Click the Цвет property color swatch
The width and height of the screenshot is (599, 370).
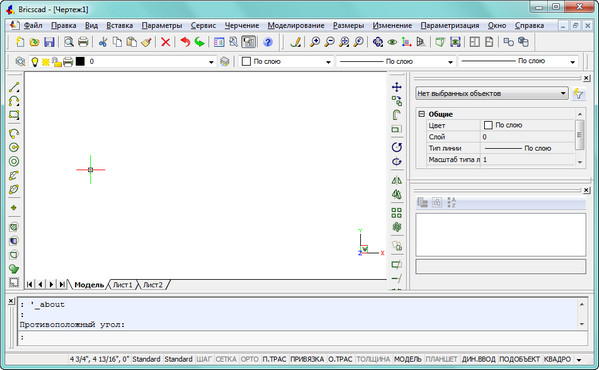pos(488,125)
